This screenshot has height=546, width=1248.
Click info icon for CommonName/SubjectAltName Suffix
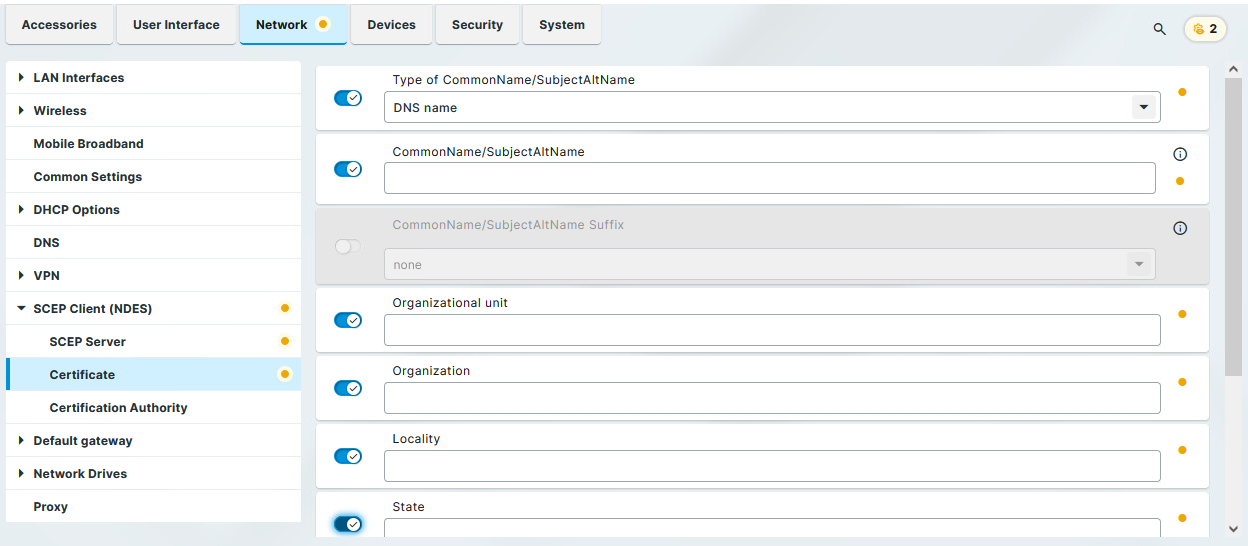(1180, 228)
